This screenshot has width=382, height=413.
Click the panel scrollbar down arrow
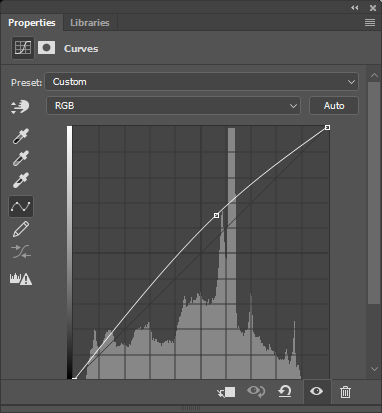(374, 369)
